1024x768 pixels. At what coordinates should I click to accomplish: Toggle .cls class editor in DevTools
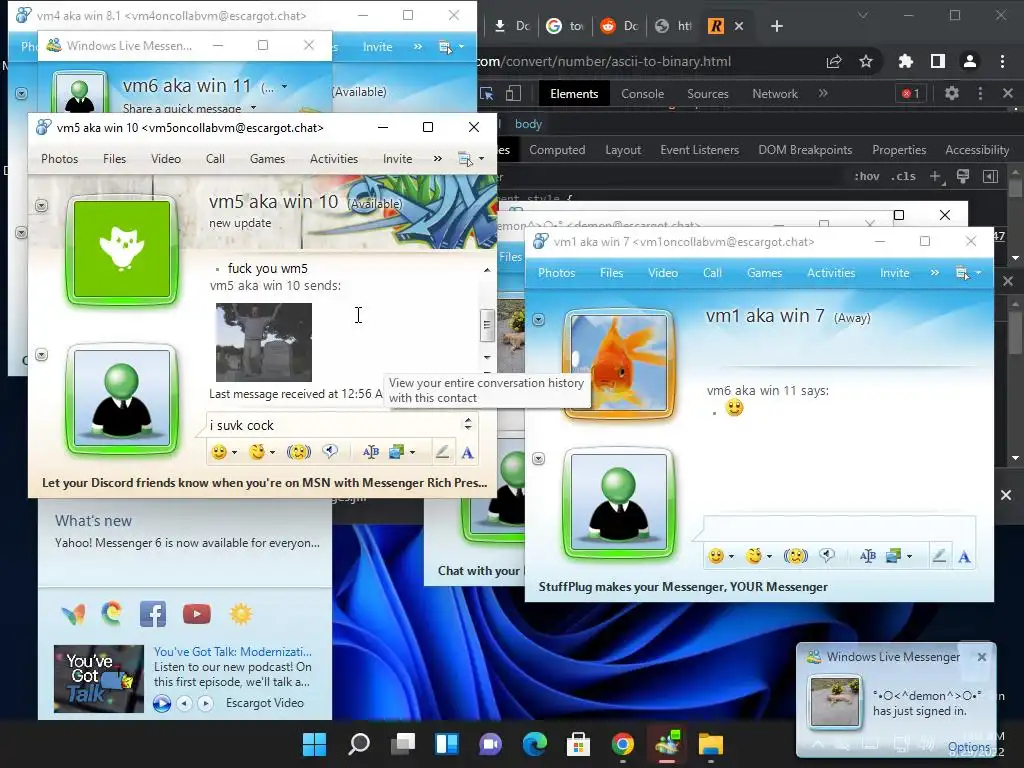pyautogui.click(x=904, y=176)
